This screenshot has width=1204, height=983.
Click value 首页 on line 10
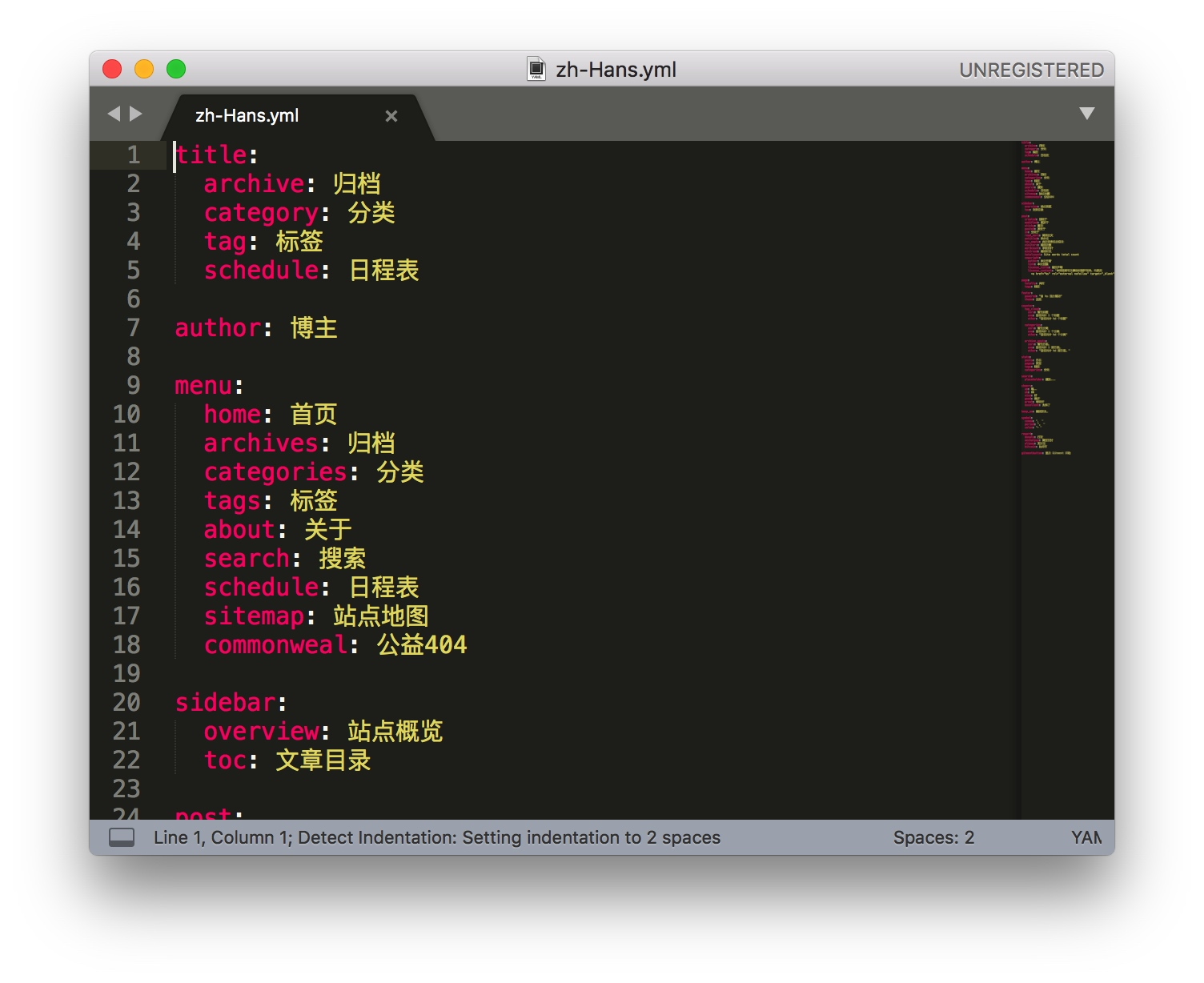coord(314,414)
